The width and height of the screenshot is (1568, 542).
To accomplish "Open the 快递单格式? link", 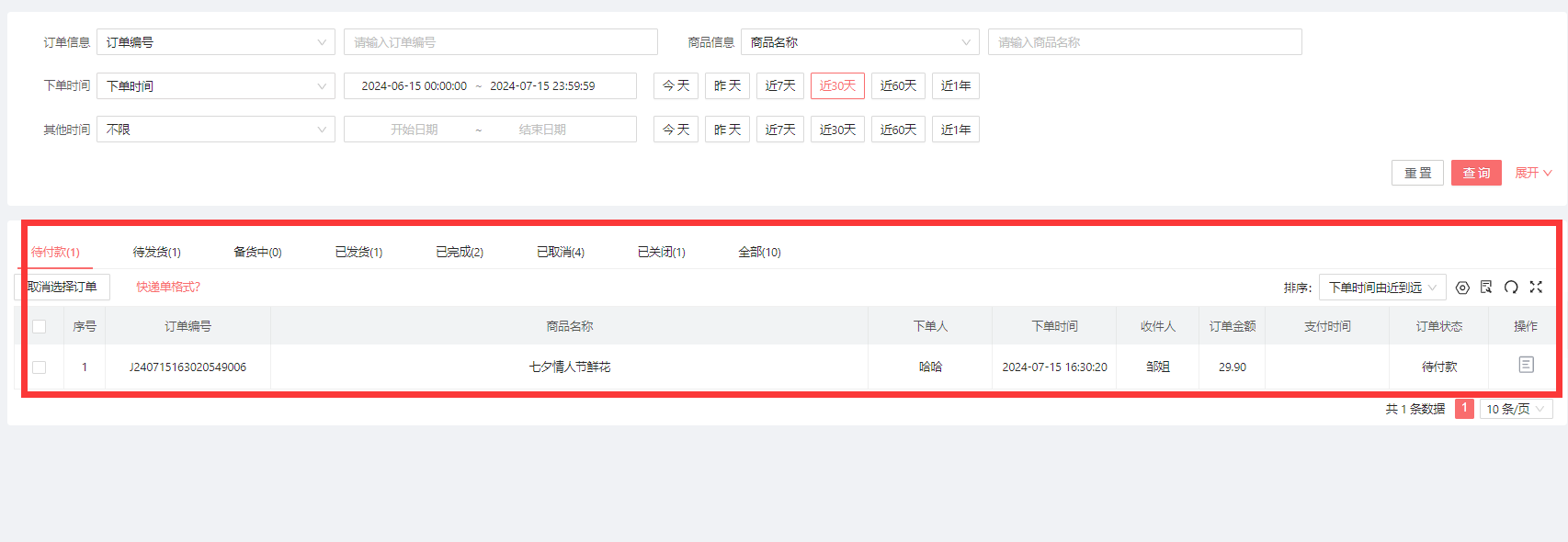I will click(168, 288).
